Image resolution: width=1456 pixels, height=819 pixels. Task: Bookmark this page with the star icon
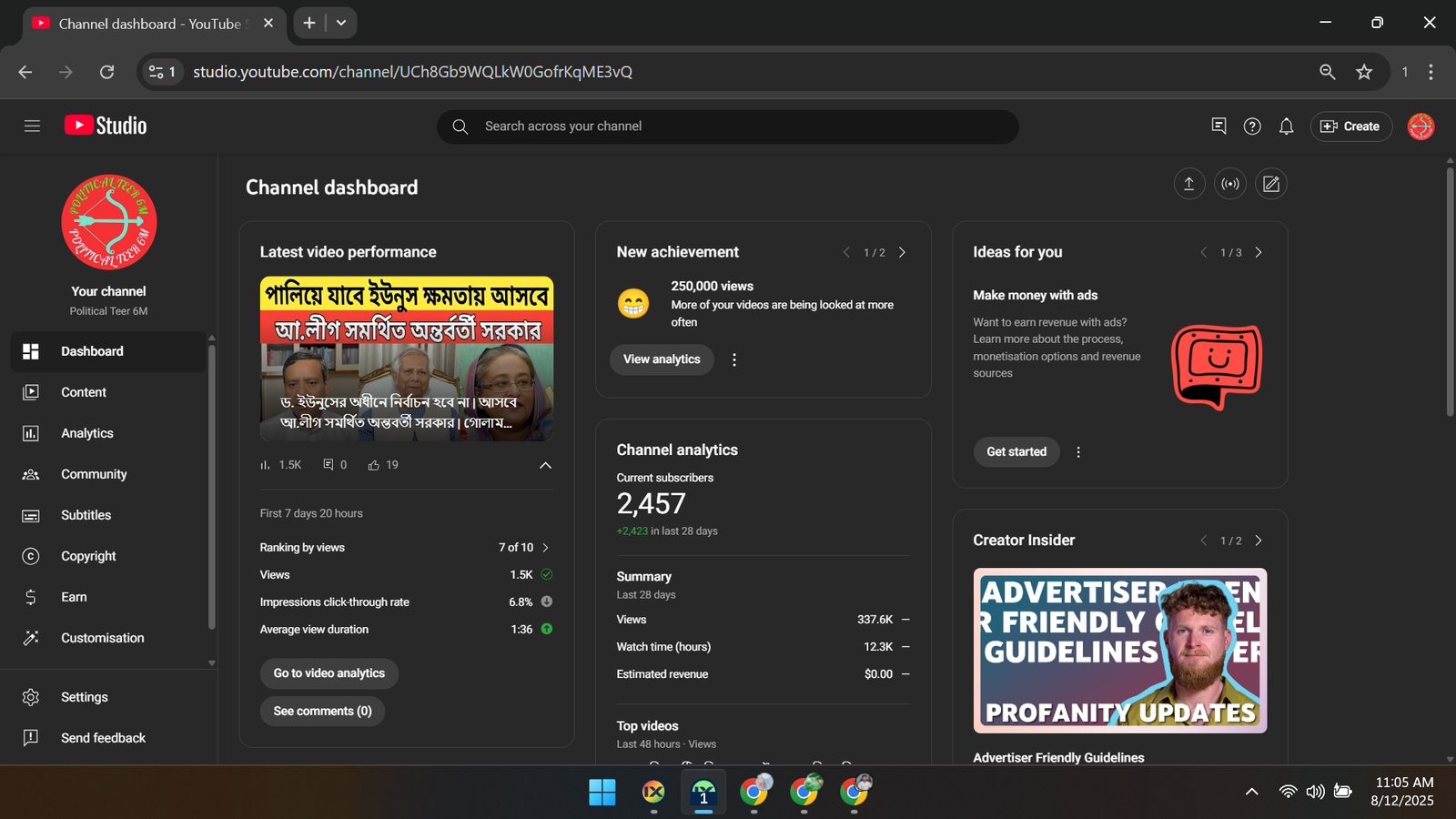1364,72
